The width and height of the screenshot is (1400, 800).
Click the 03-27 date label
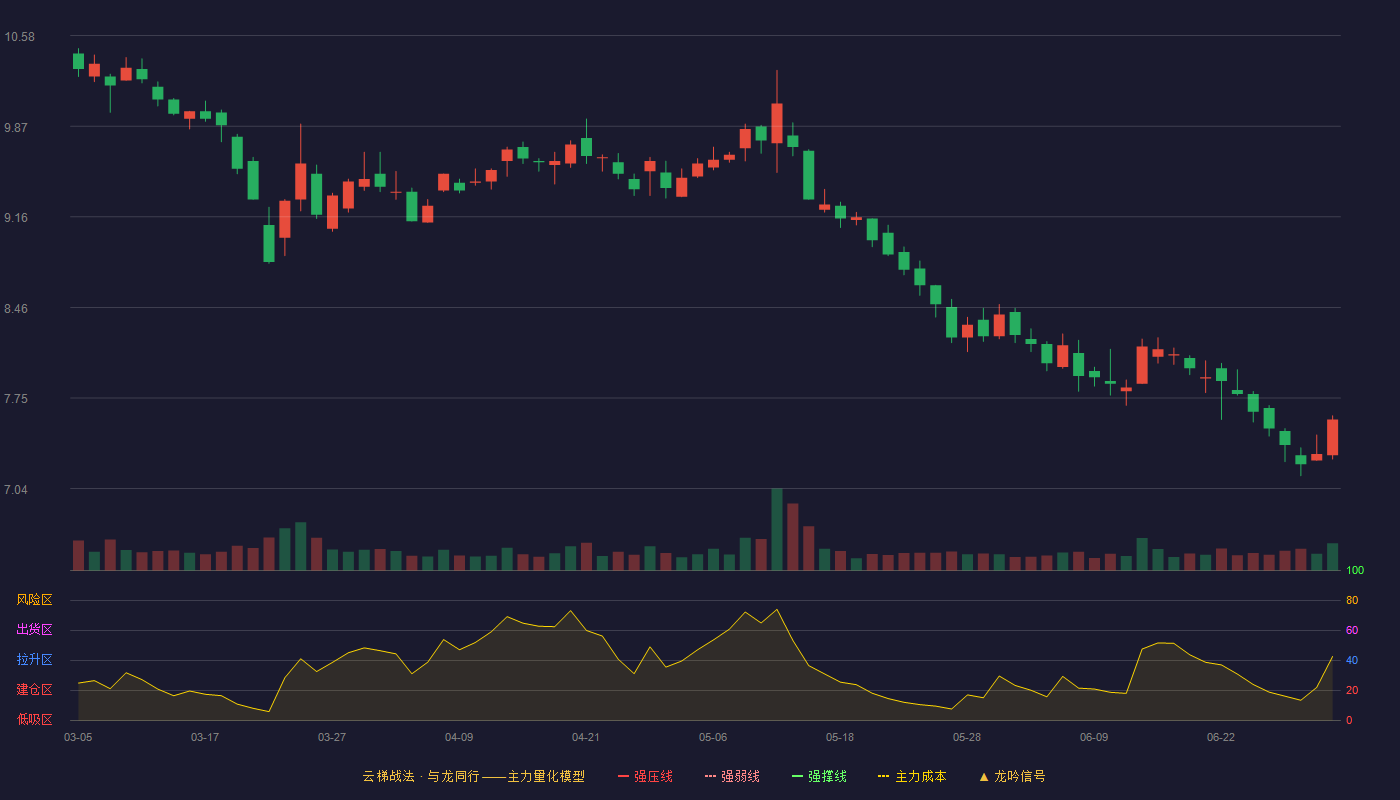[x=332, y=737]
